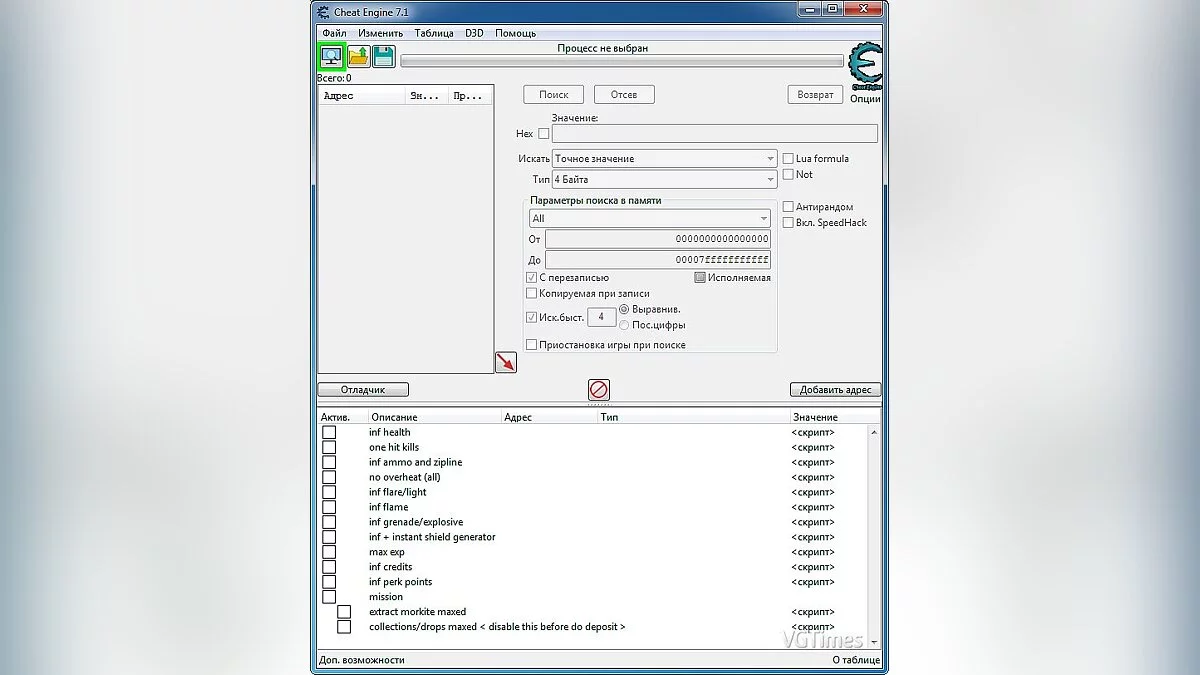This screenshot has height=675, width=1200.
Task: Click the fast scan alignment field
Action: pos(601,317)
